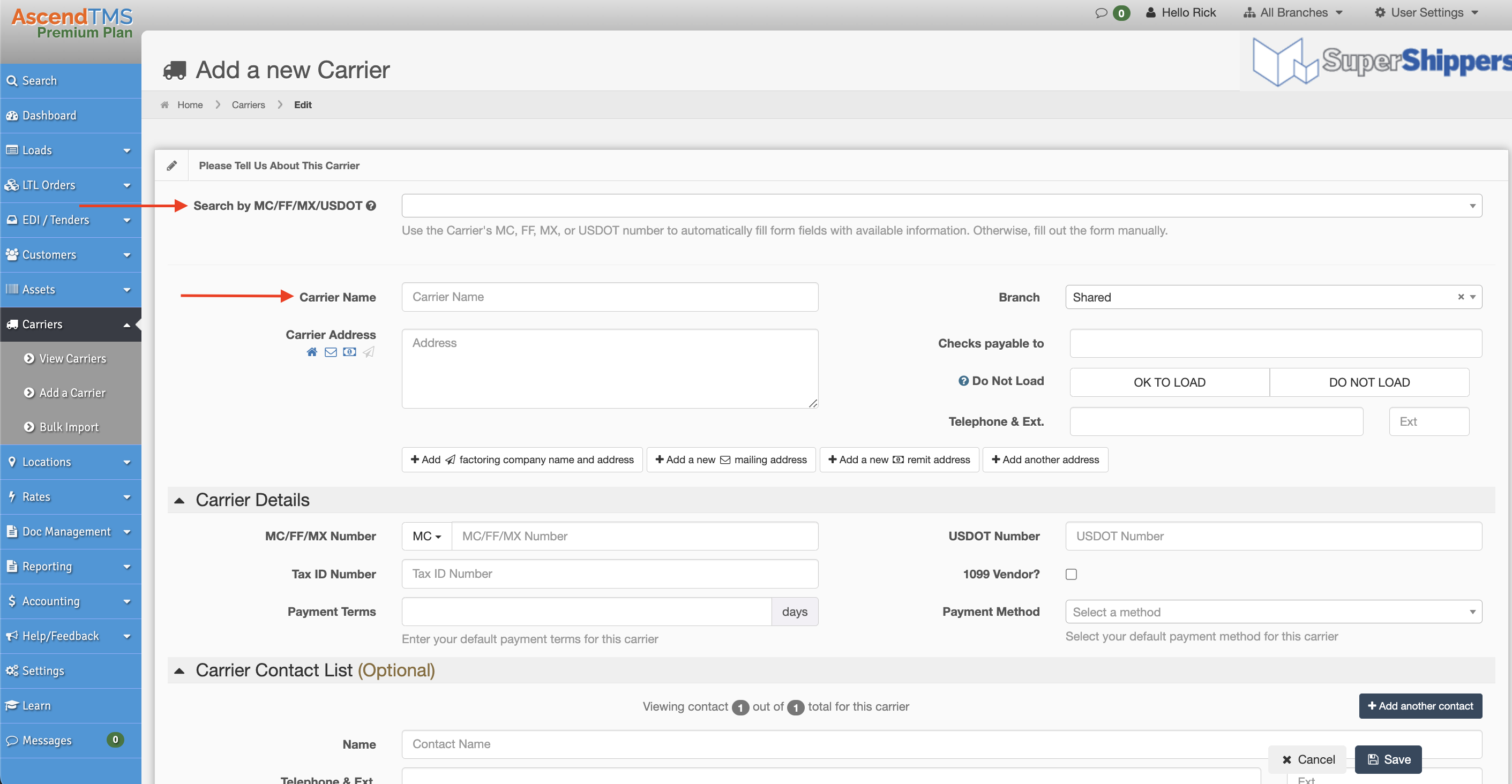Image resolution: width=1512 pixels, height=784 pixels.
Task: Focus the Tax ID Number field
Action: tap(610, 574)
